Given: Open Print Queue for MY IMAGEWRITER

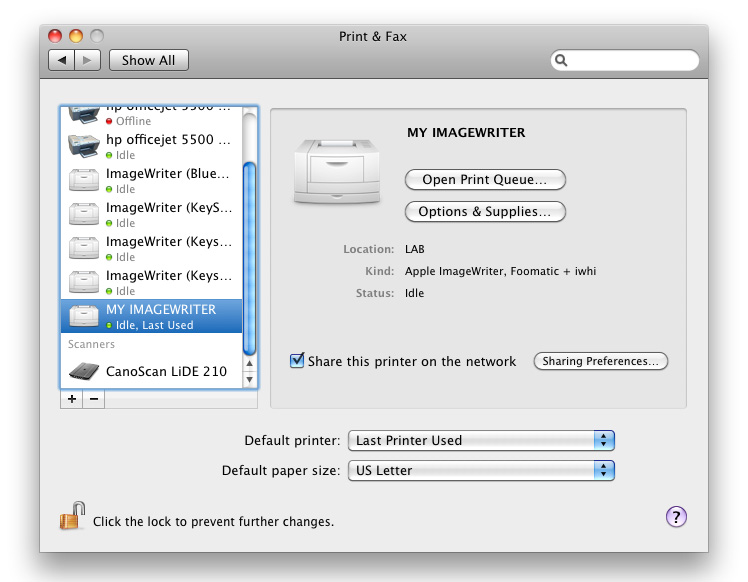Looking at the screenshot, I should [x=485, y=179].
